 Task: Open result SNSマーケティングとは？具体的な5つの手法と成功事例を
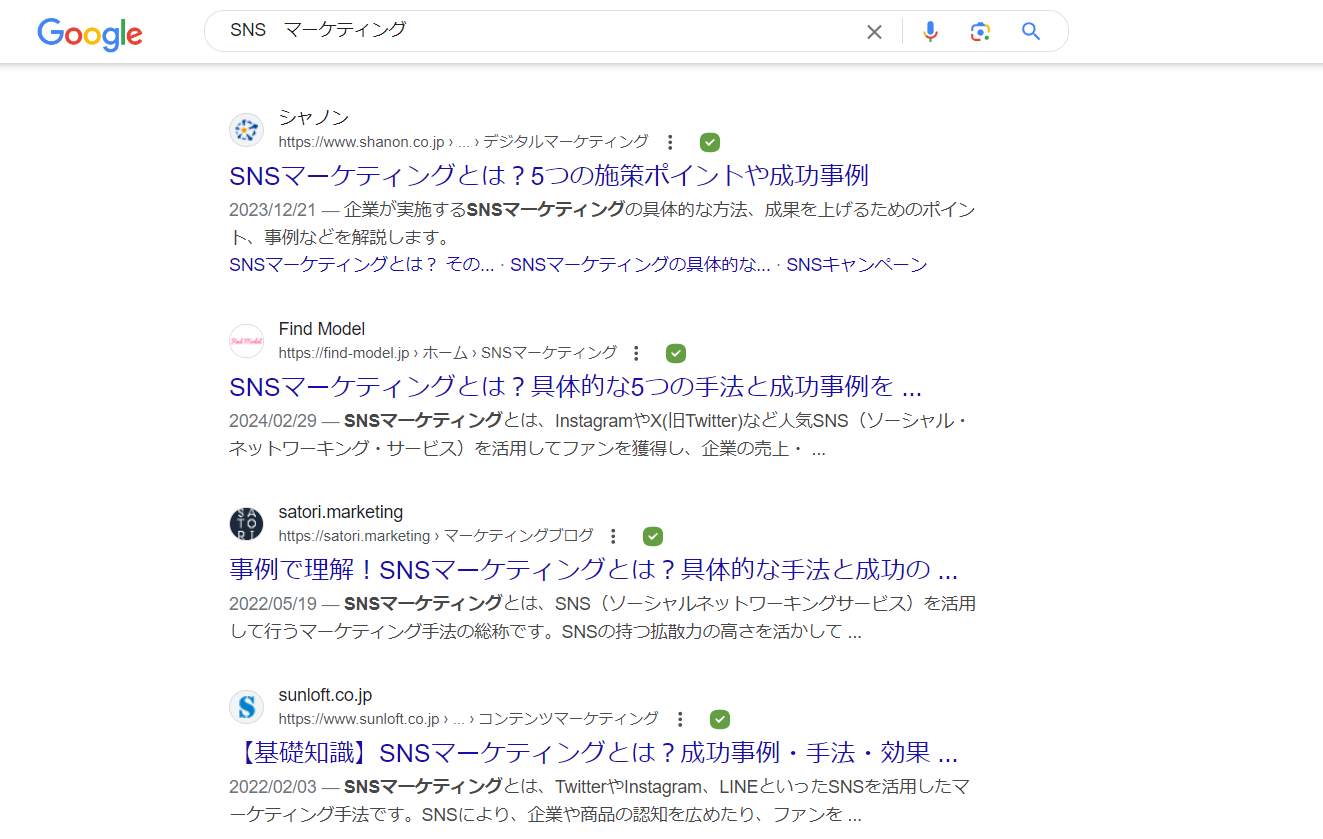coord(575,387)
